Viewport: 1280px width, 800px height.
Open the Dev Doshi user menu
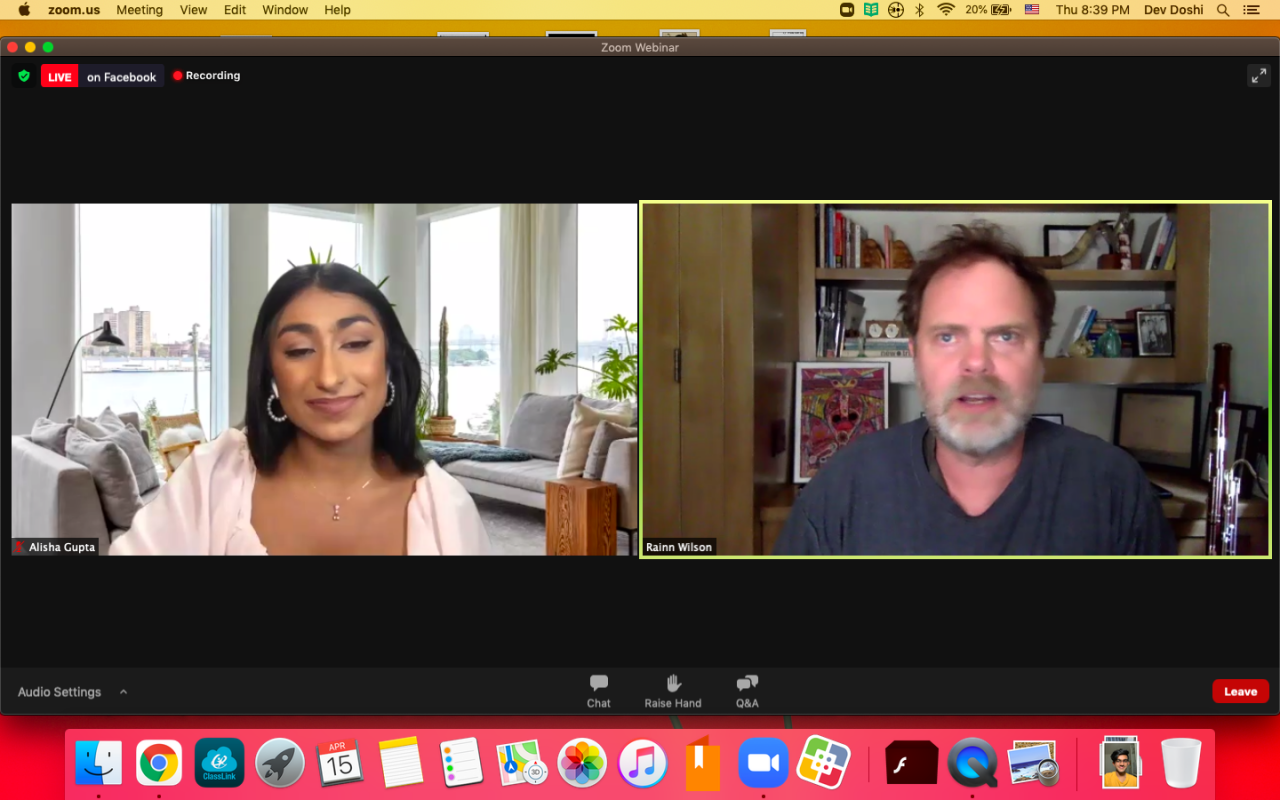pos(1174,10)
